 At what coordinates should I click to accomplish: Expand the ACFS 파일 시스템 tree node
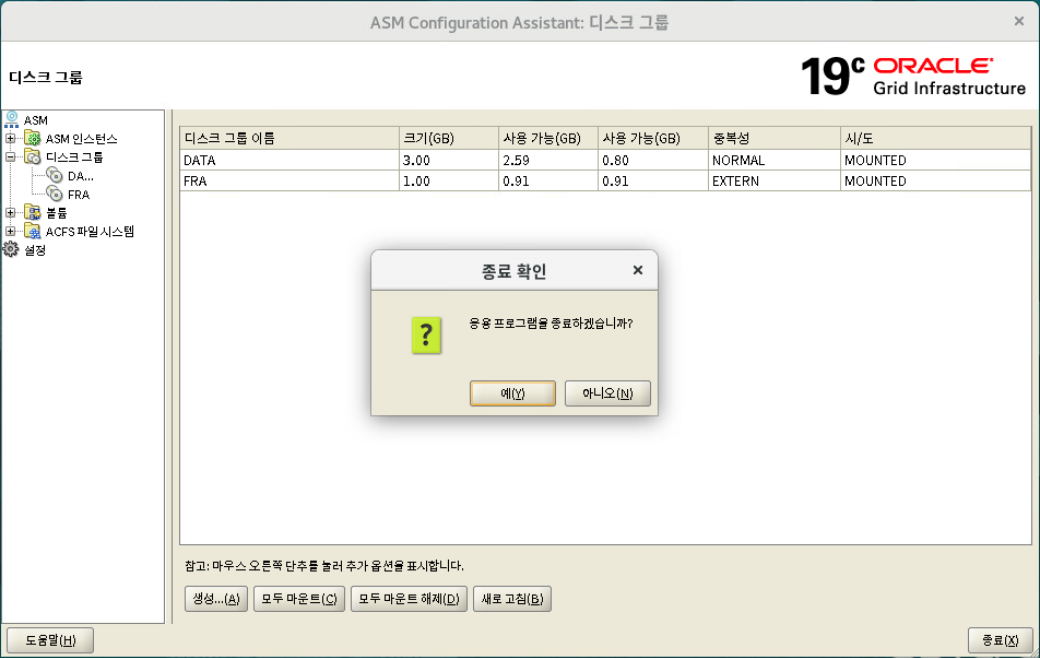pyautogui.click(x=11, y=231)
